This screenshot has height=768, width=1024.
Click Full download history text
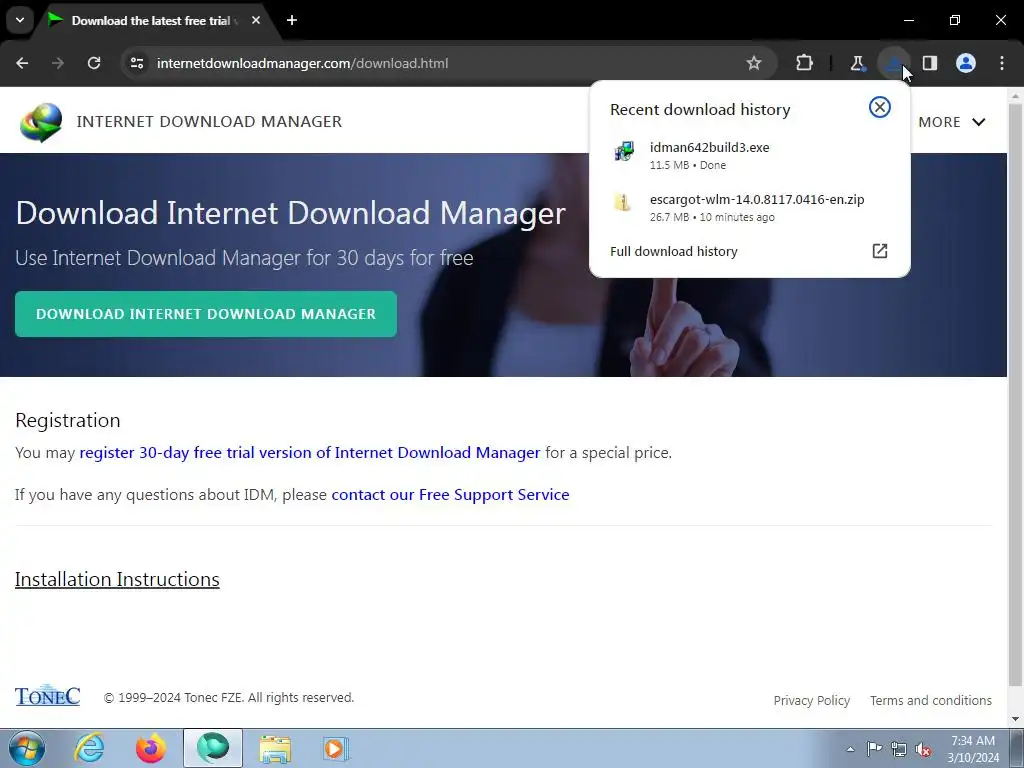(x=673, y=251)
